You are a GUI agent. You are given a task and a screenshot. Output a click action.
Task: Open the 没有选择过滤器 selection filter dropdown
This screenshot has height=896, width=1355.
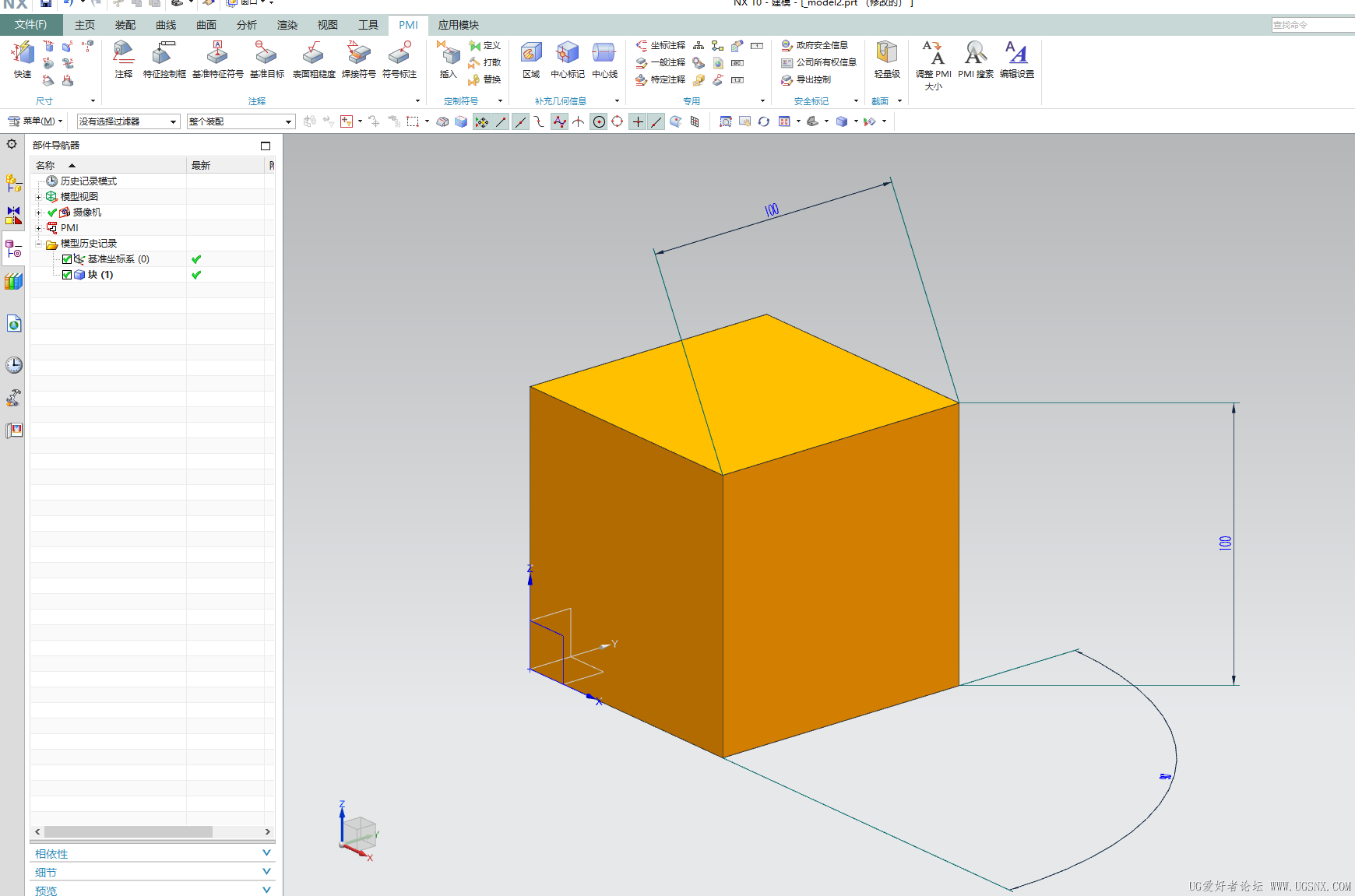click(128, 121)
